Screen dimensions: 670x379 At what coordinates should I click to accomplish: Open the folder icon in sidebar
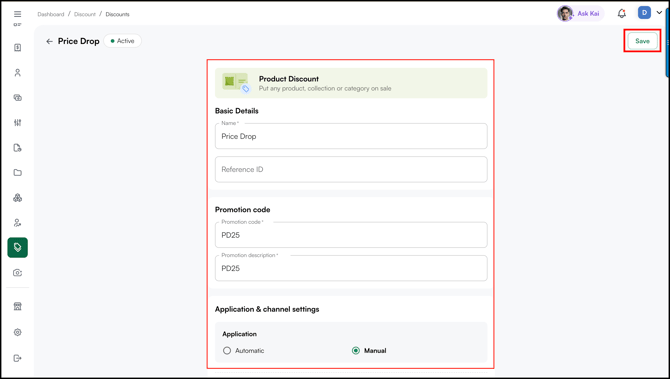tap(18, 173)
